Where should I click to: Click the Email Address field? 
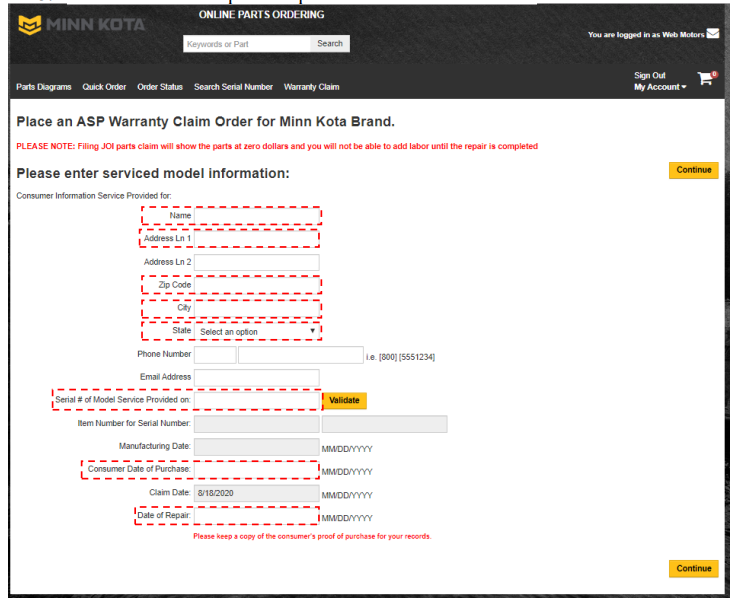click(257, 378)
